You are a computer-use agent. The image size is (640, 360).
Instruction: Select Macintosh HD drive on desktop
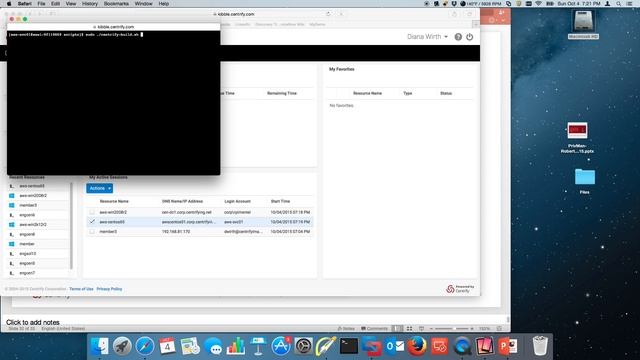[x=583, y=24]
